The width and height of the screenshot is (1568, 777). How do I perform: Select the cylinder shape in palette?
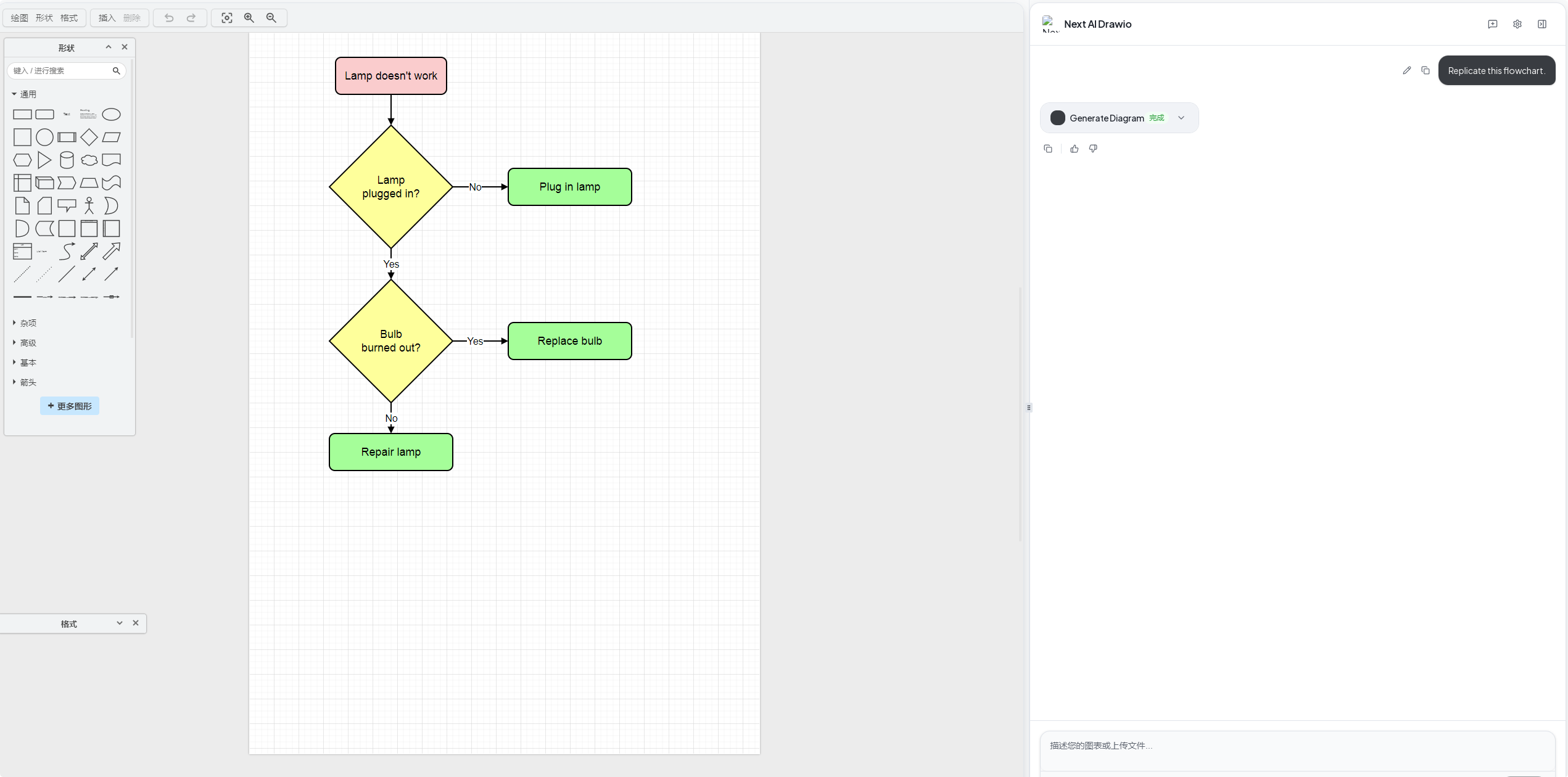point(67,160)
